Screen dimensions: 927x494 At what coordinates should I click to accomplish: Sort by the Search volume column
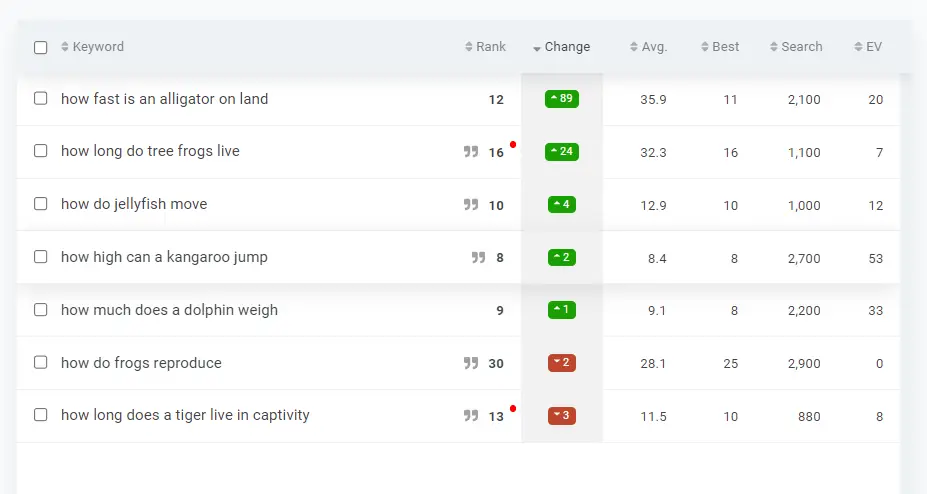[x=796, y=47]
